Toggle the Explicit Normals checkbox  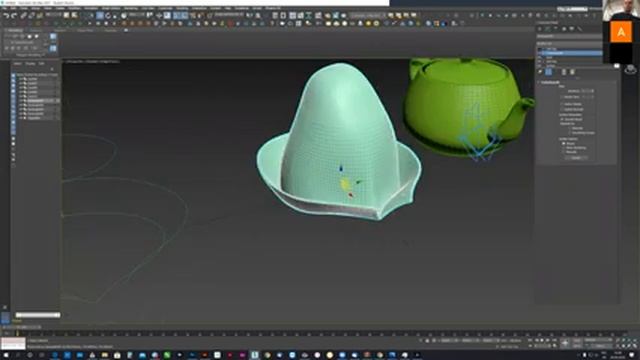[562, 109]
